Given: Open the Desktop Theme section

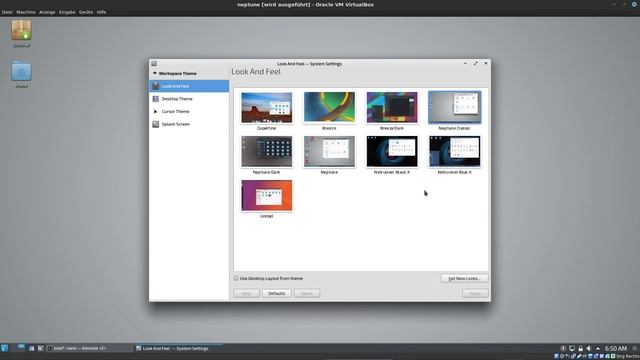Looking at the screenshot, I should [x=189, y=99].
